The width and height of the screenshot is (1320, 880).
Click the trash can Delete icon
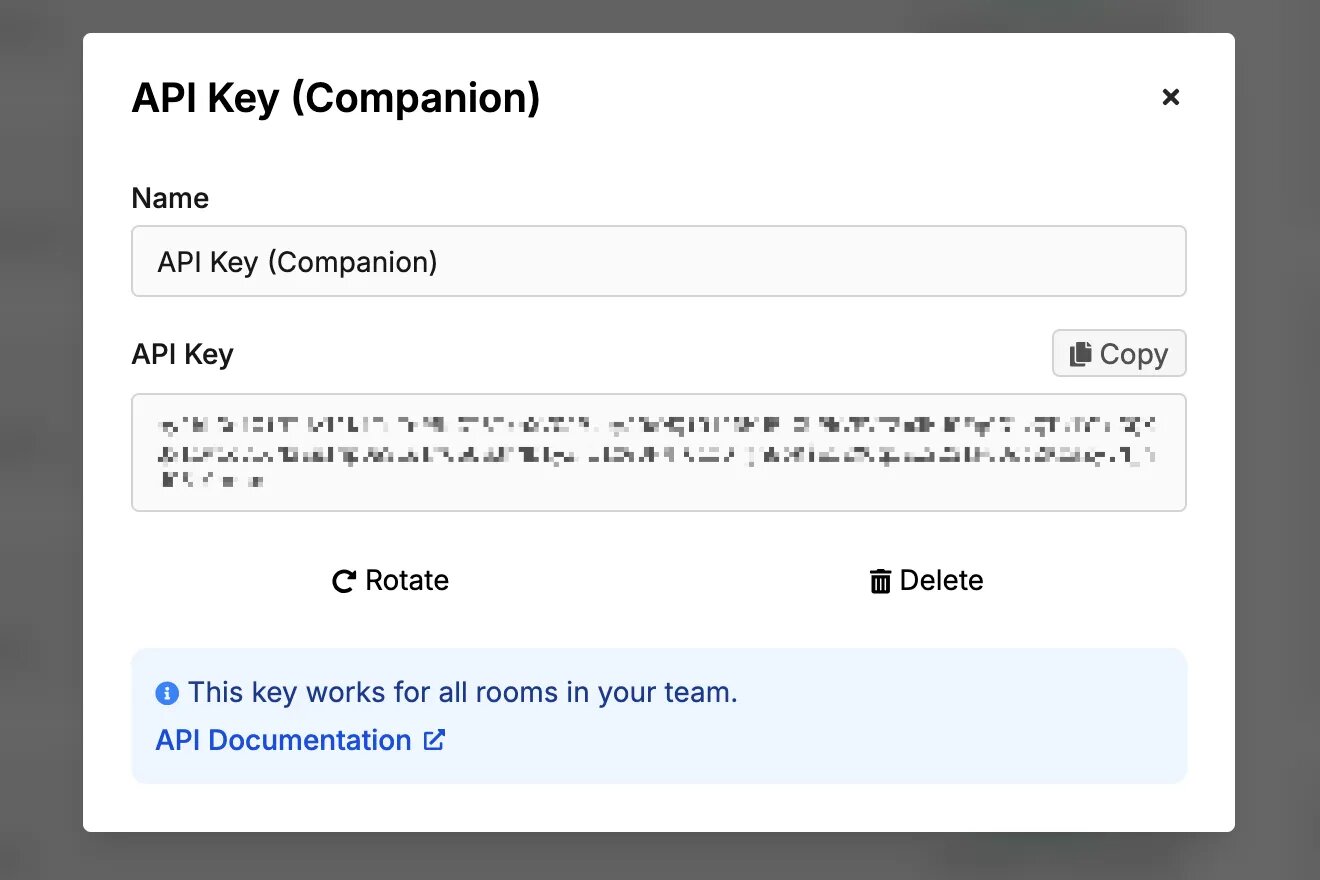click(x=880, y=580)
